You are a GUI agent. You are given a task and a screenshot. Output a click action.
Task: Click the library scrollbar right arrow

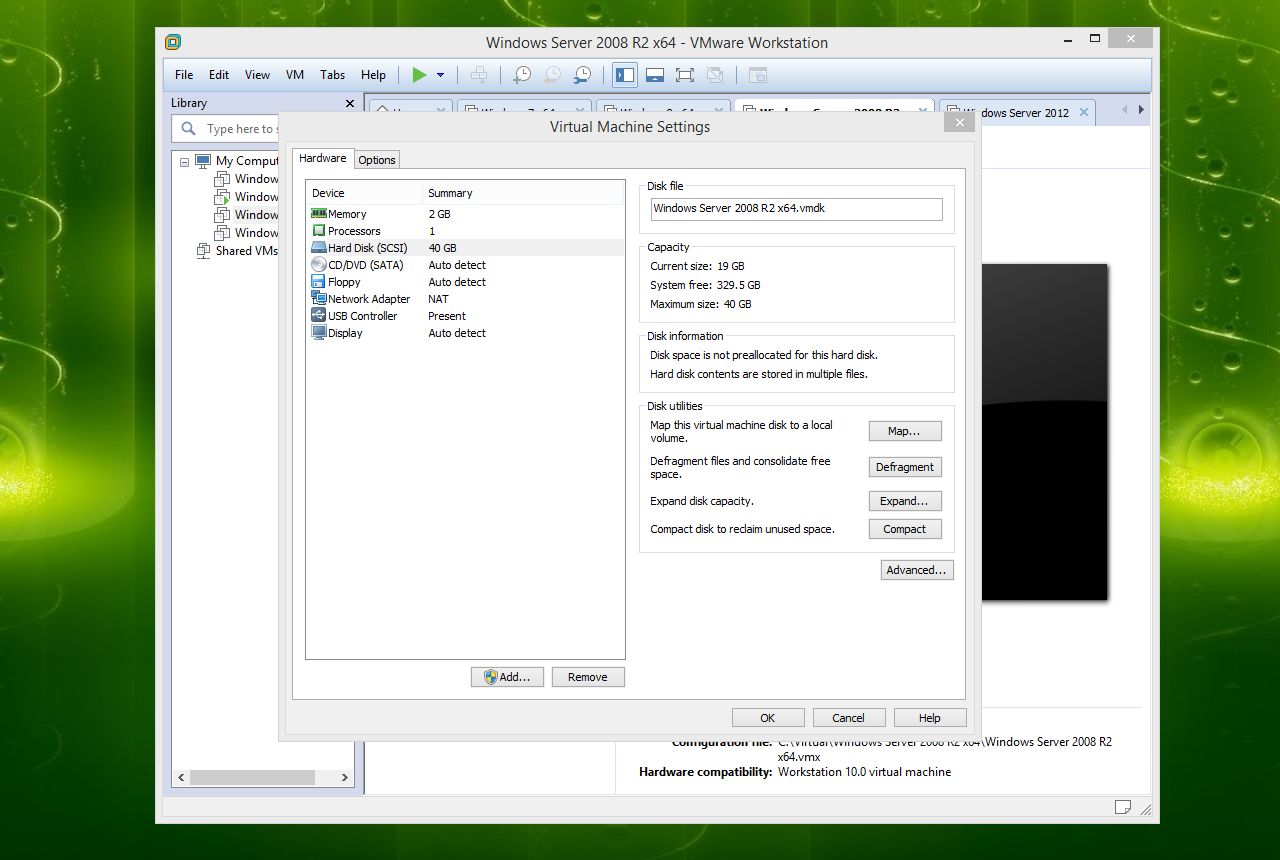(x=345, y=777)
